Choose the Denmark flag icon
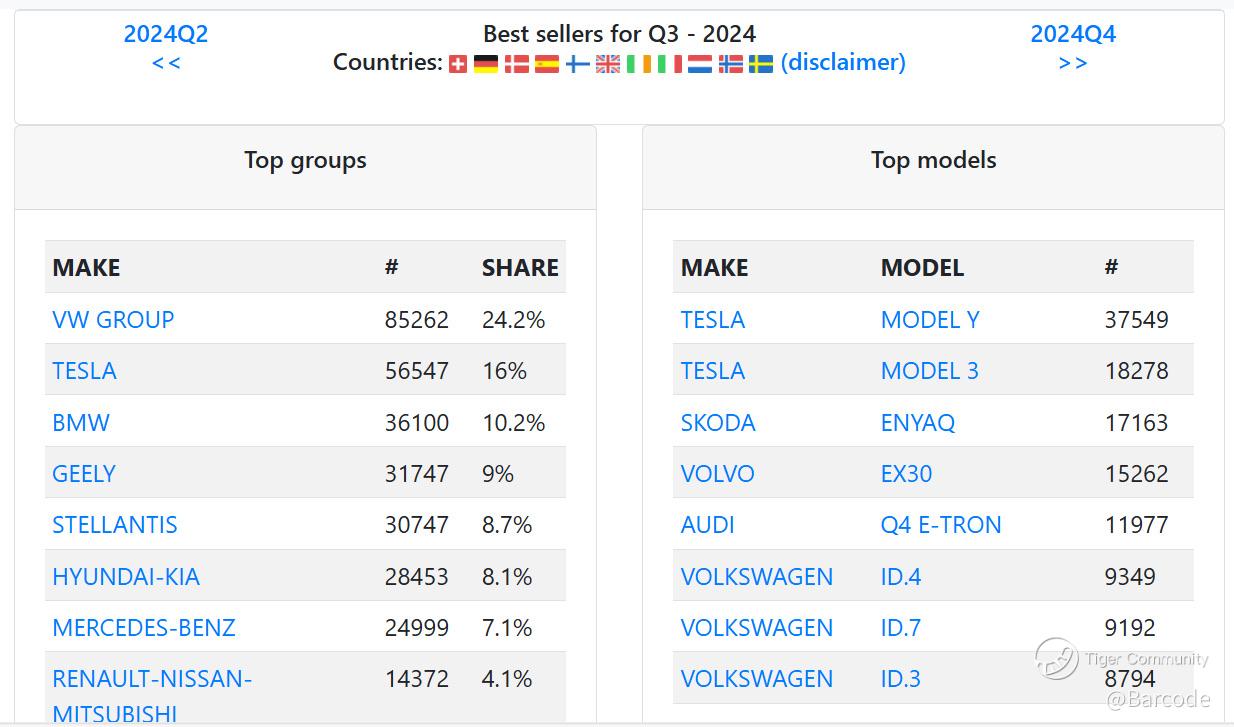 (516, 64)
